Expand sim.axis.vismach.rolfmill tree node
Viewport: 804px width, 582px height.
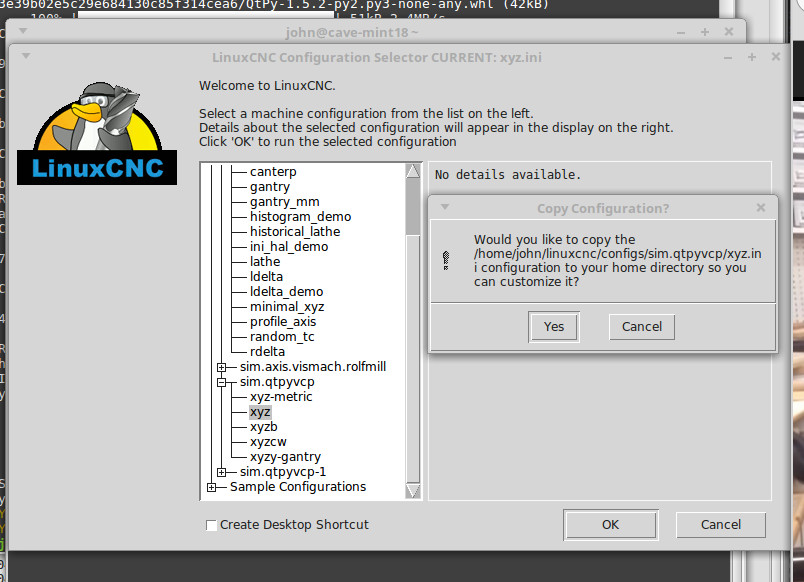pyautogui.click(x=222, y=367)
